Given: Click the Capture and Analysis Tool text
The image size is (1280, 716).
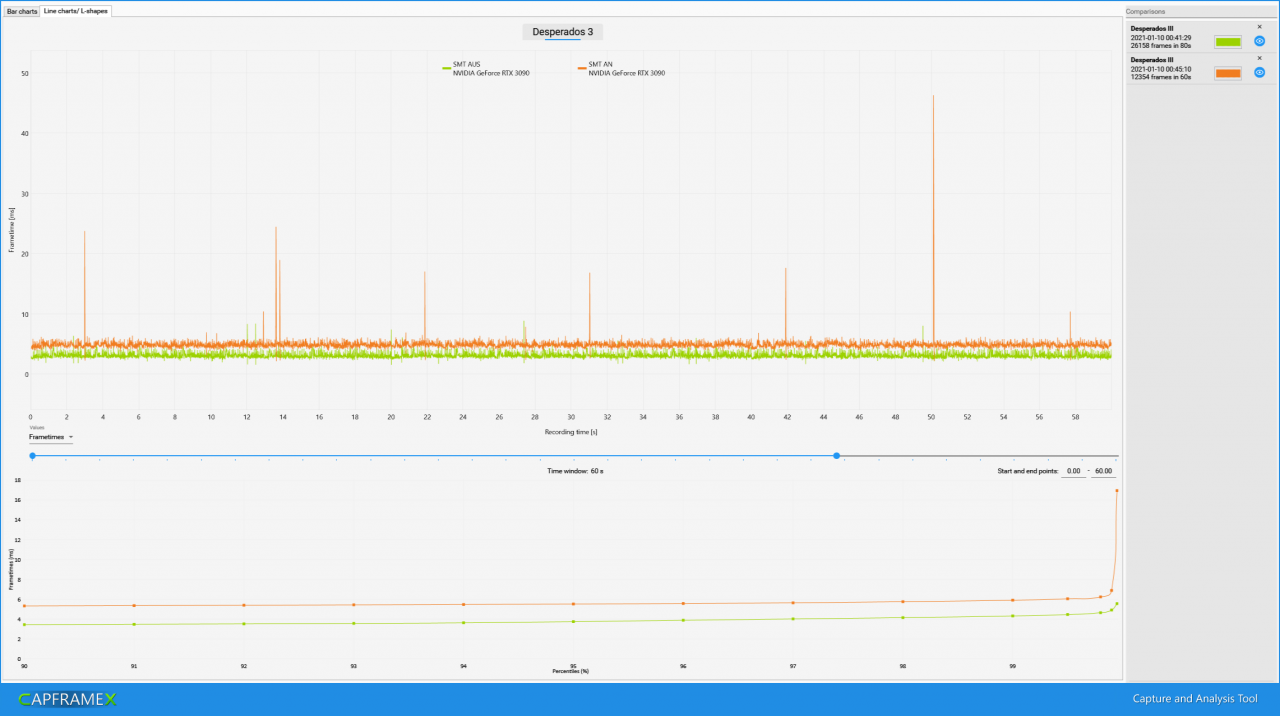Looking at the screenshot, I should click(x=1195, y=699).
